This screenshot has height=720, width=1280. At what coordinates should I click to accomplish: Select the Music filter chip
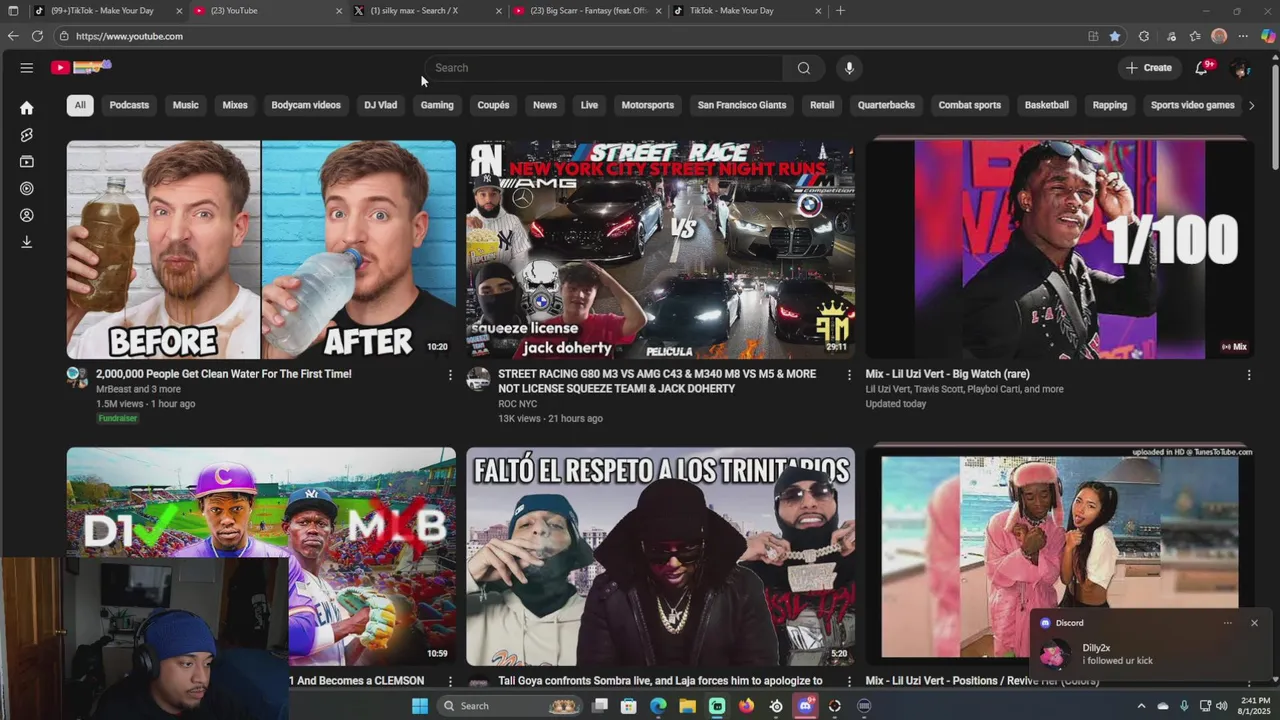coord(186,105)
